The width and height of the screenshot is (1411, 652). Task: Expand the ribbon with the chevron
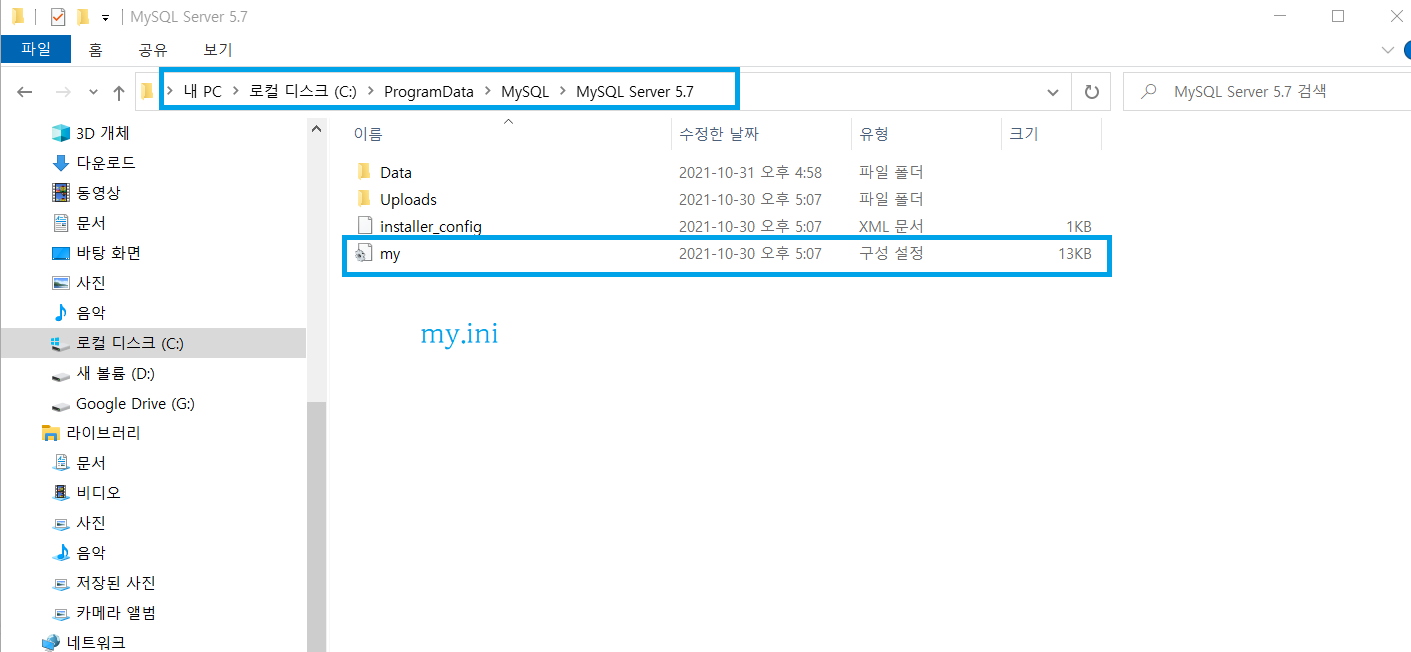click(x=1387, y=49)
